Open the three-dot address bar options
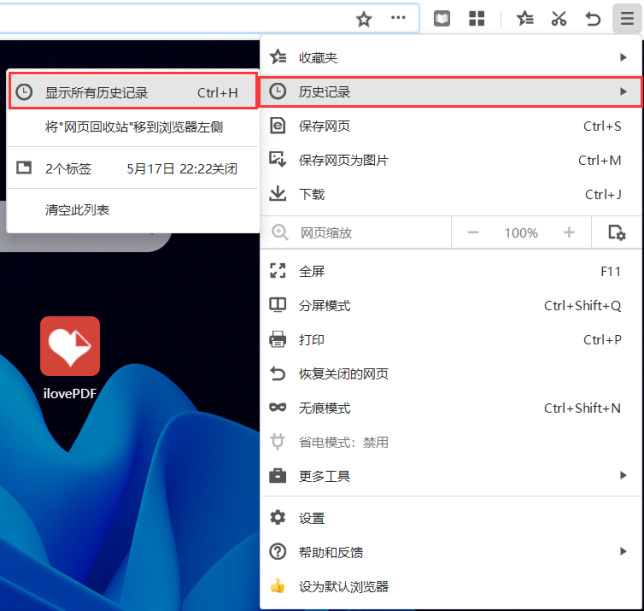 [398, 18]
